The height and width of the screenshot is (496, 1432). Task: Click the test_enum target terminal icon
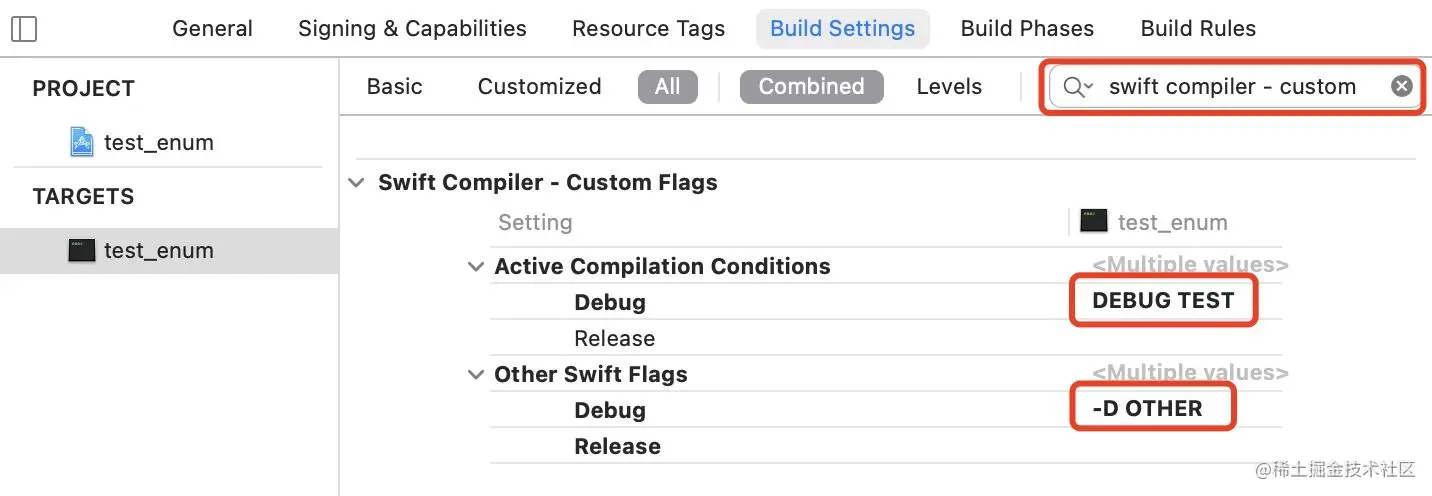[82, 250]
